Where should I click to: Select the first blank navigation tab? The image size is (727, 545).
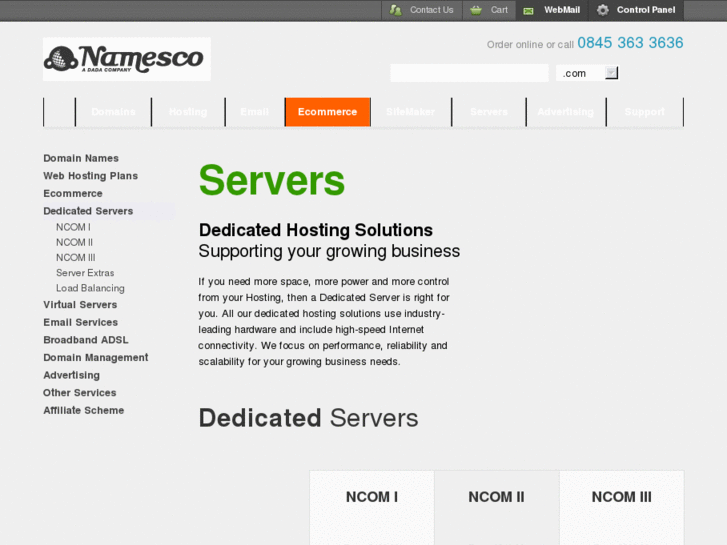(59, 112)
